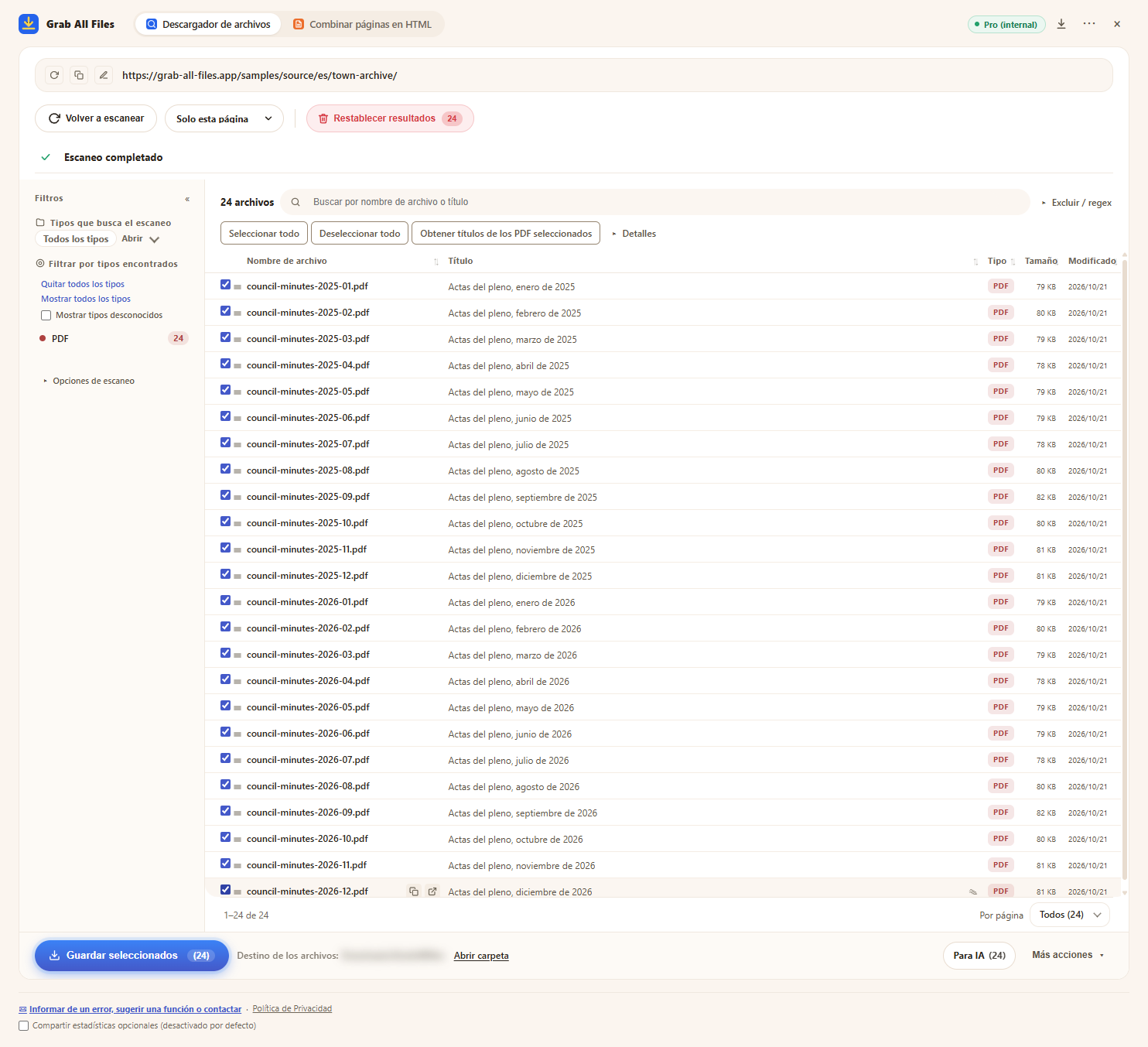Click the search magnifier icon
Viewport: 1148px width, 1047px height.
tap(296, 202)
